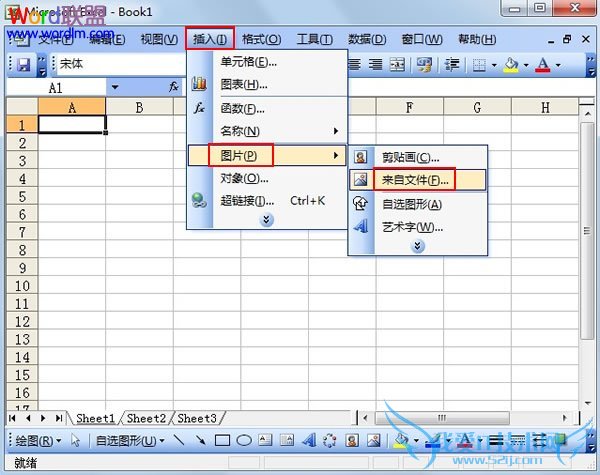Switch to the Sheet3 tab
600x475 pixels.
197,418
